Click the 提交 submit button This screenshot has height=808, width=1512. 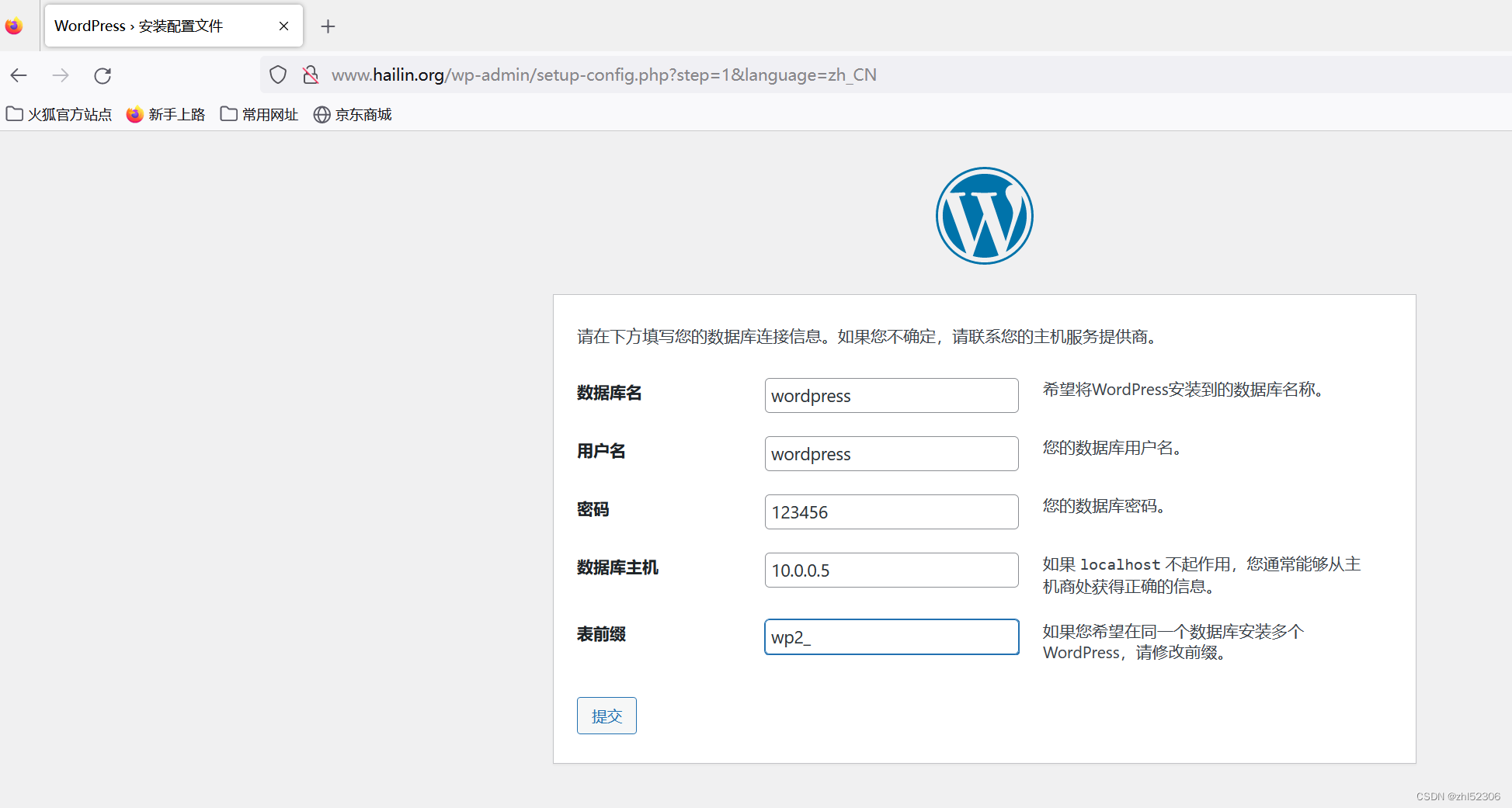(x=607, y=716)
